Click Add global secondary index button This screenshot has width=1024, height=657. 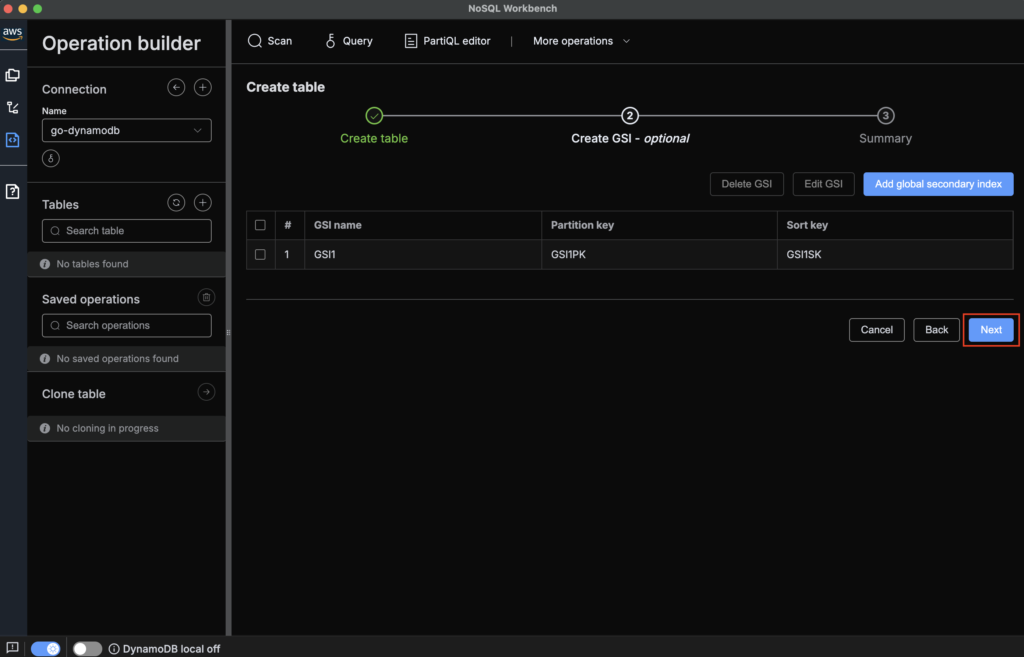pyautogui.click(x=938, y=184)
